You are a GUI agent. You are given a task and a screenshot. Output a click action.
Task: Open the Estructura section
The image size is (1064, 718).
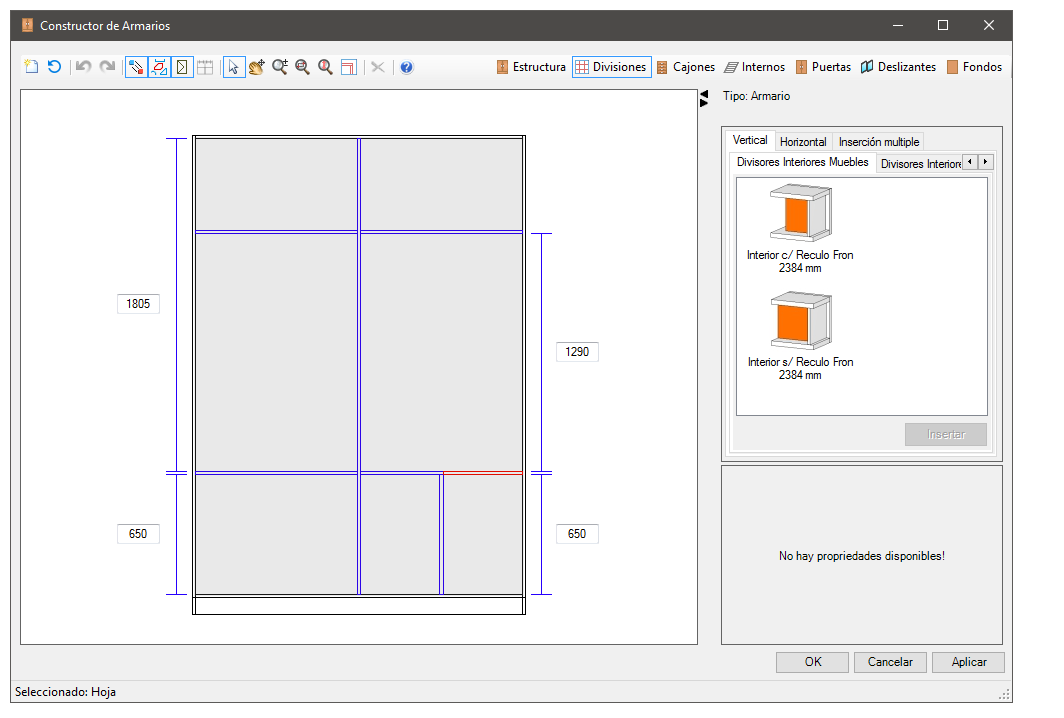[x=531, y=67]
